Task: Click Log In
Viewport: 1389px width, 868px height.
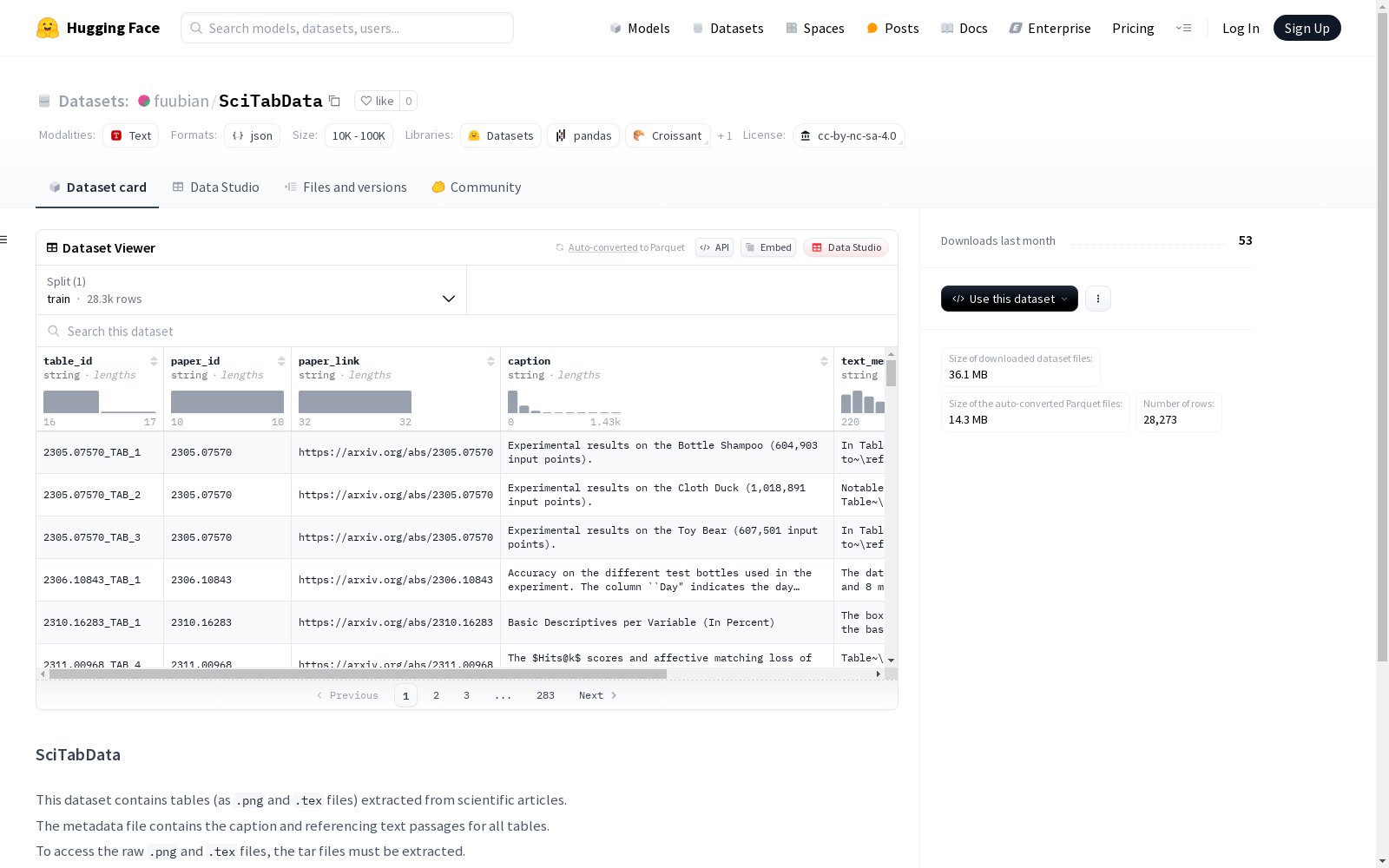Action: pos(1241,28)
